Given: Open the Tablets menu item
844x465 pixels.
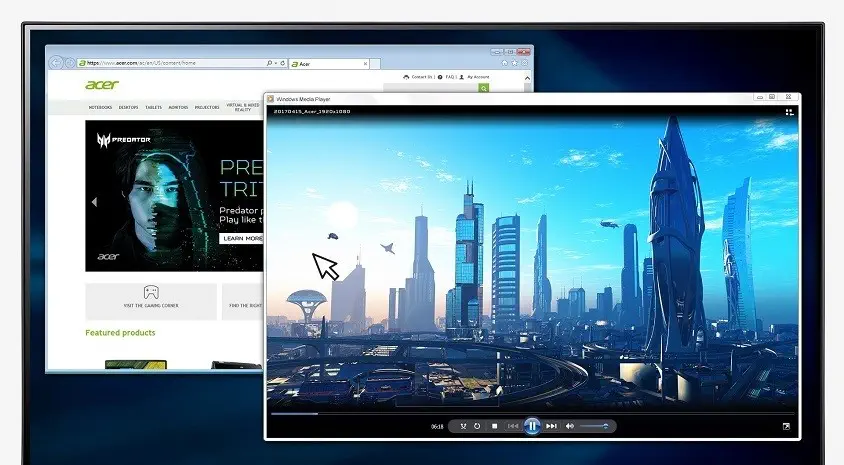Looking at the screenshot, I should (x=153, y=107).
